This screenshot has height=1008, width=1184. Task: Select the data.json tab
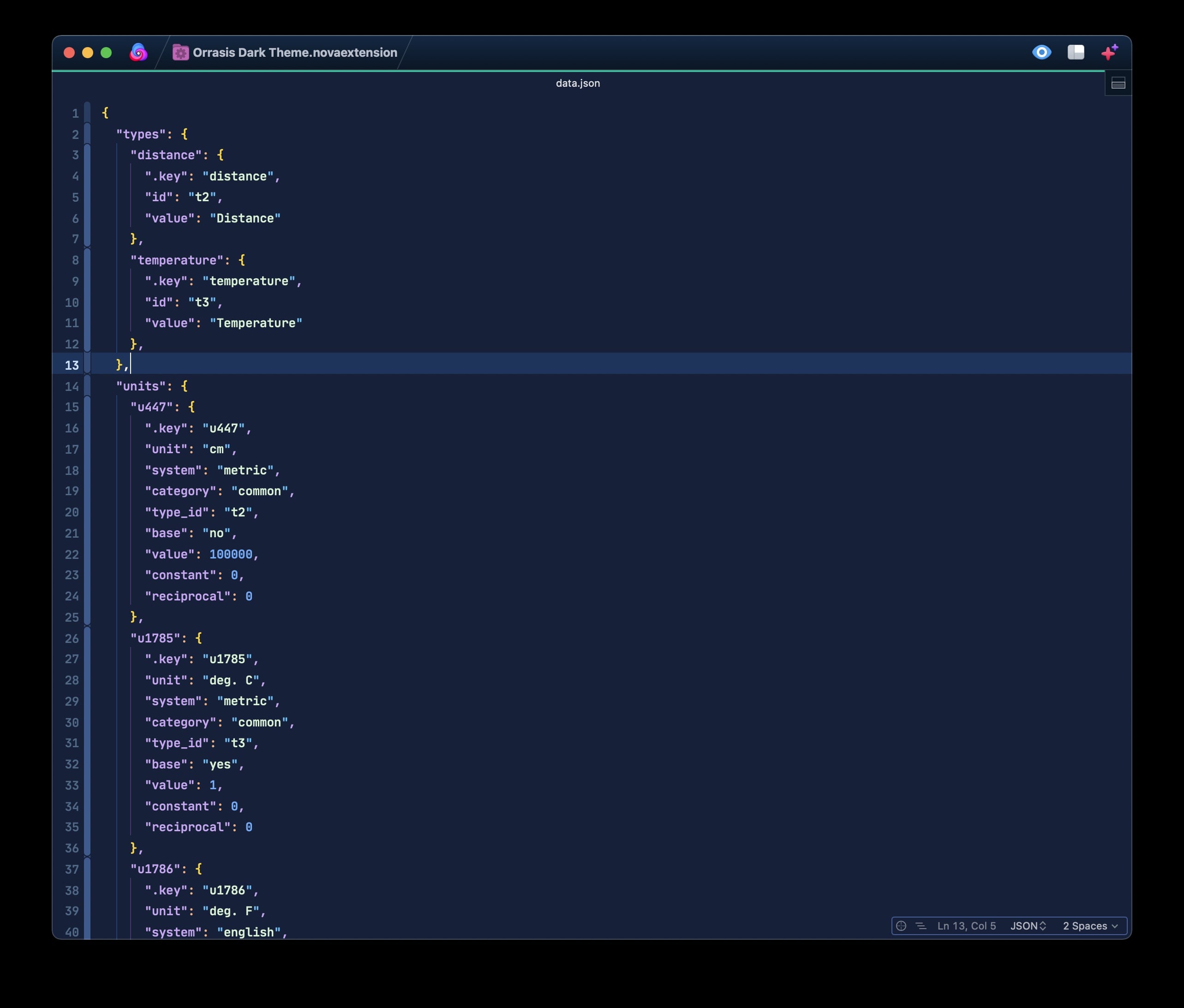577,84
